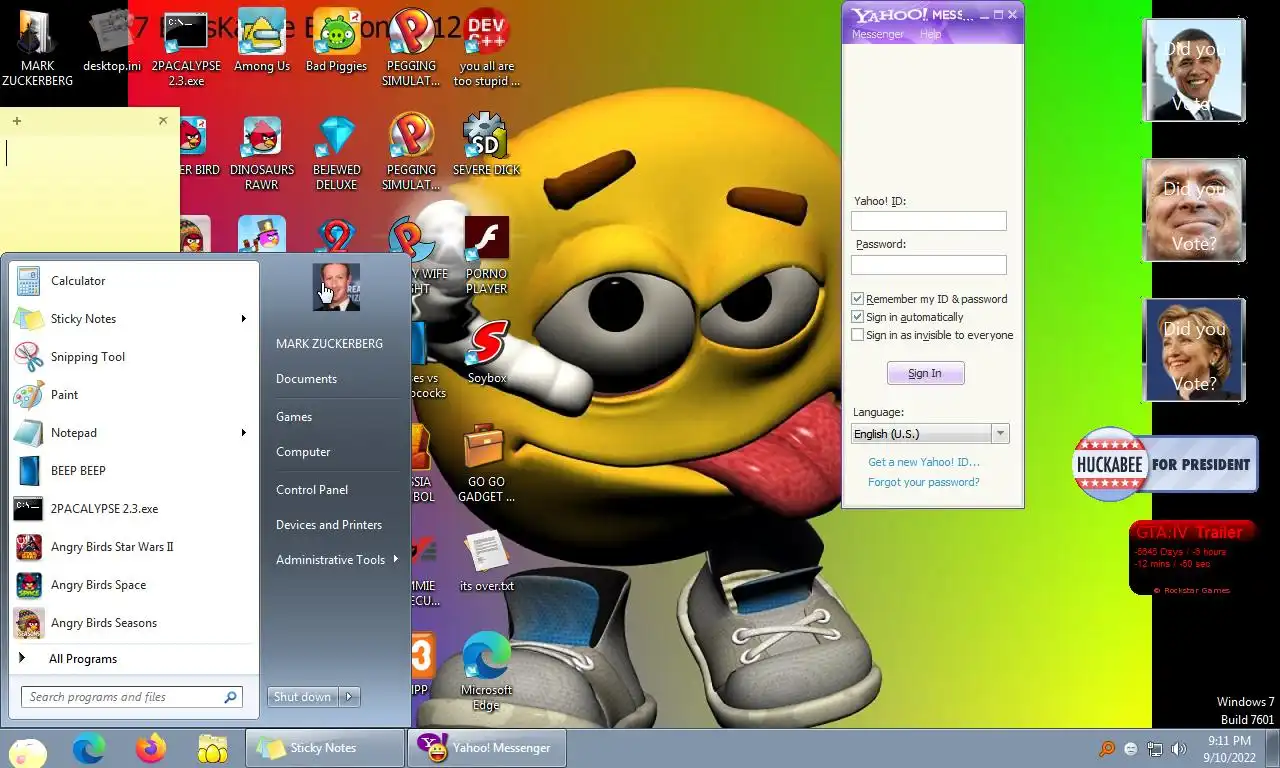Select the desktop.ini file icon
The image size is (1280, 768).
(112, 42)
